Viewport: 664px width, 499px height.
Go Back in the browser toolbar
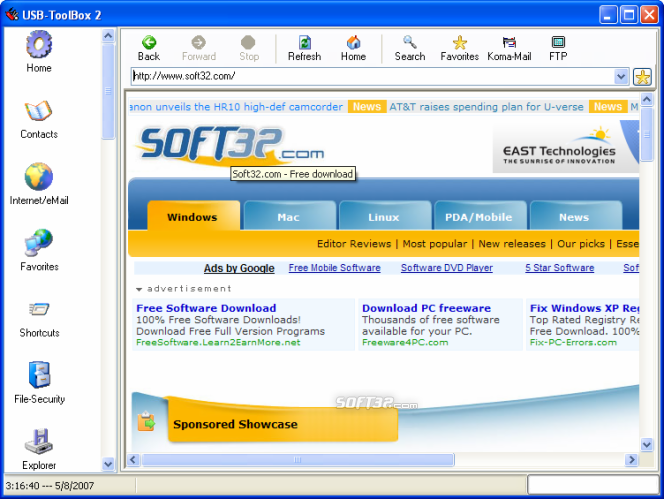149,48
